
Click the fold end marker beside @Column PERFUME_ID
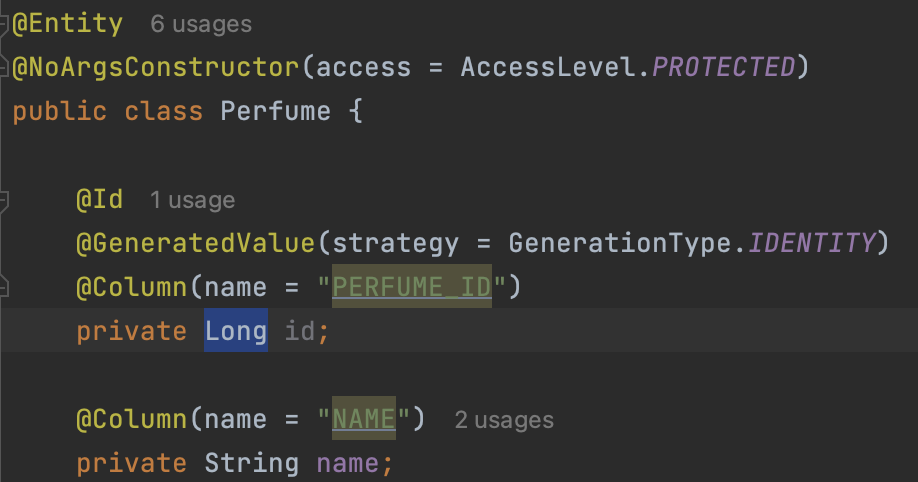coord(4,286)
